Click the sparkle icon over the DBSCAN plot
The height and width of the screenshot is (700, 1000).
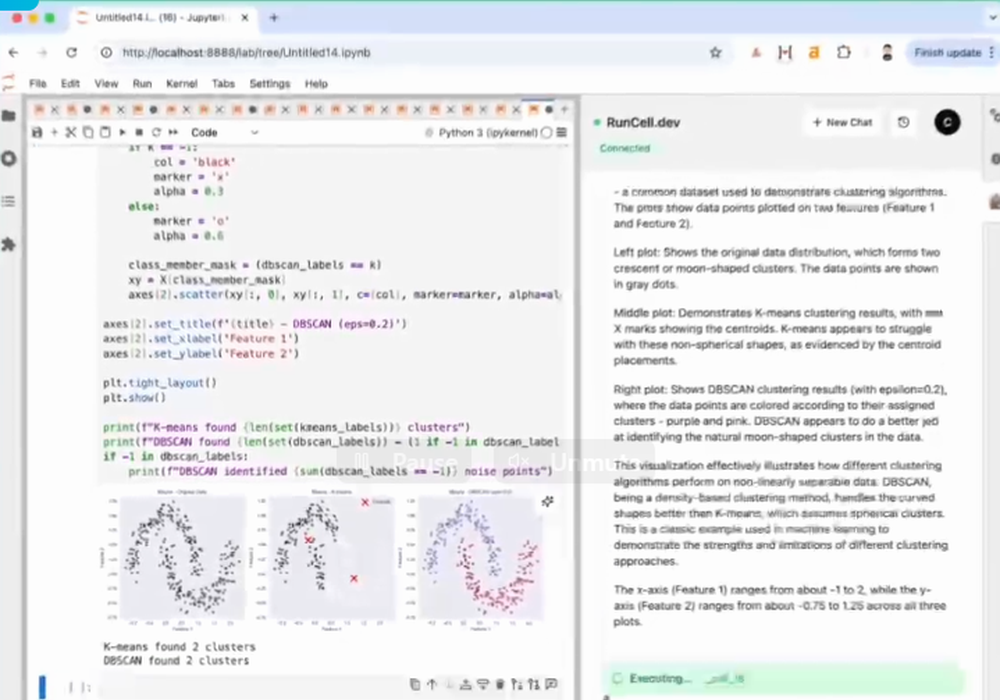click(x=548, y=502)
